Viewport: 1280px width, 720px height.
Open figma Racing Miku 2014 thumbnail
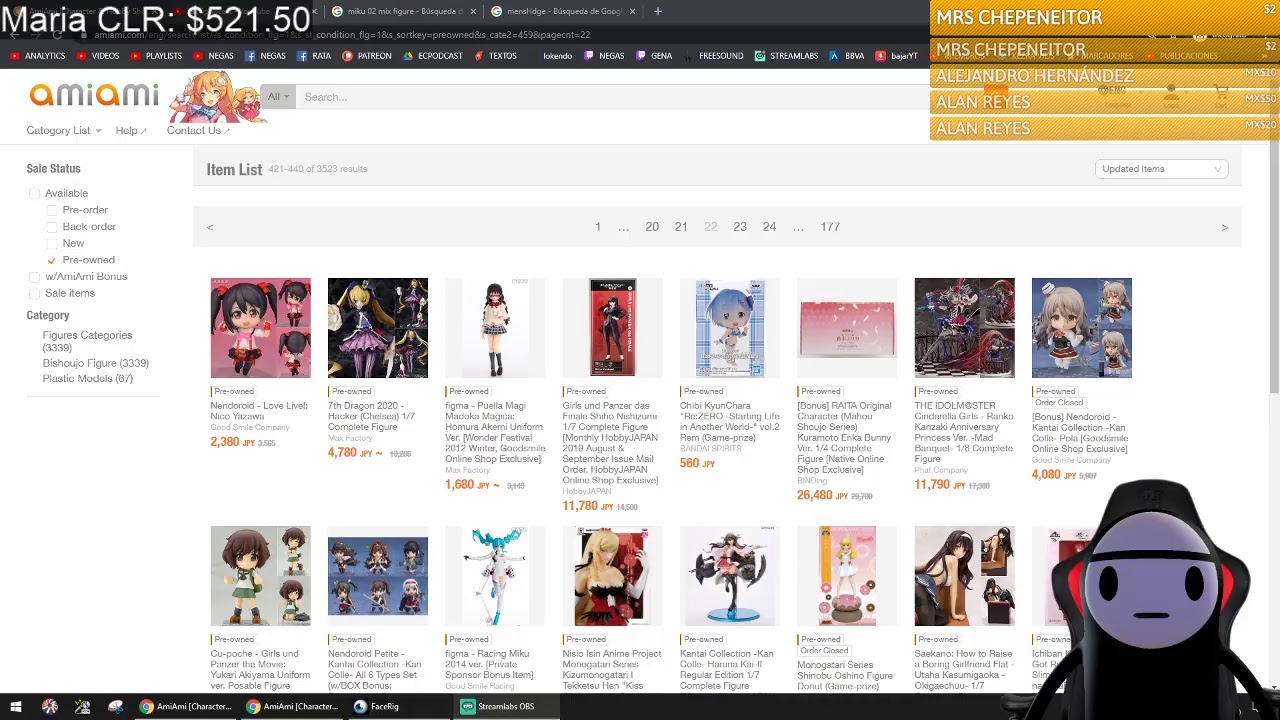point(495,576)
